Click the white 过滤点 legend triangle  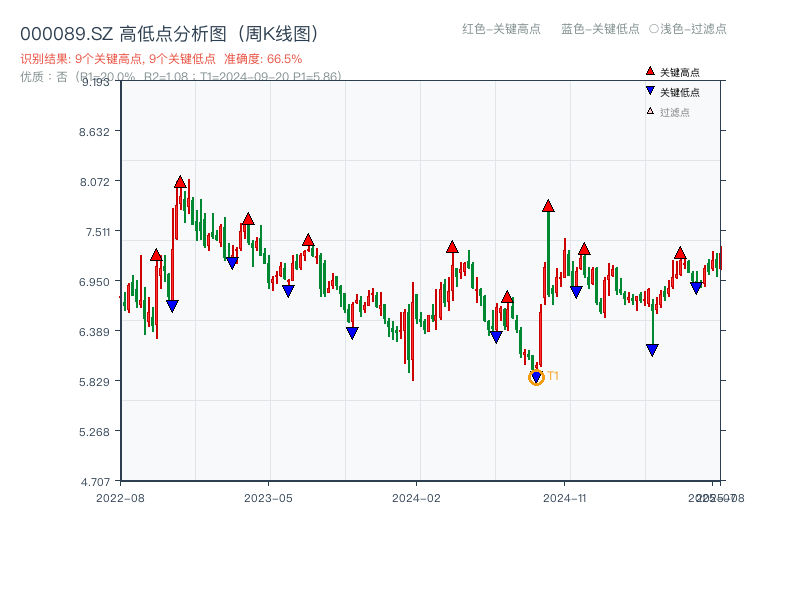pos(650,111)
